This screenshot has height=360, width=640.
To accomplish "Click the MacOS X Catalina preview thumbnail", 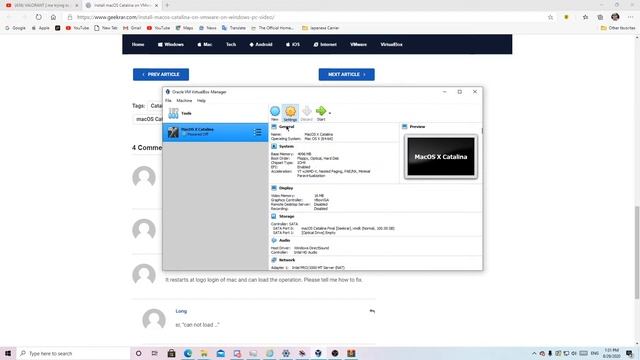I will (441, 157).
